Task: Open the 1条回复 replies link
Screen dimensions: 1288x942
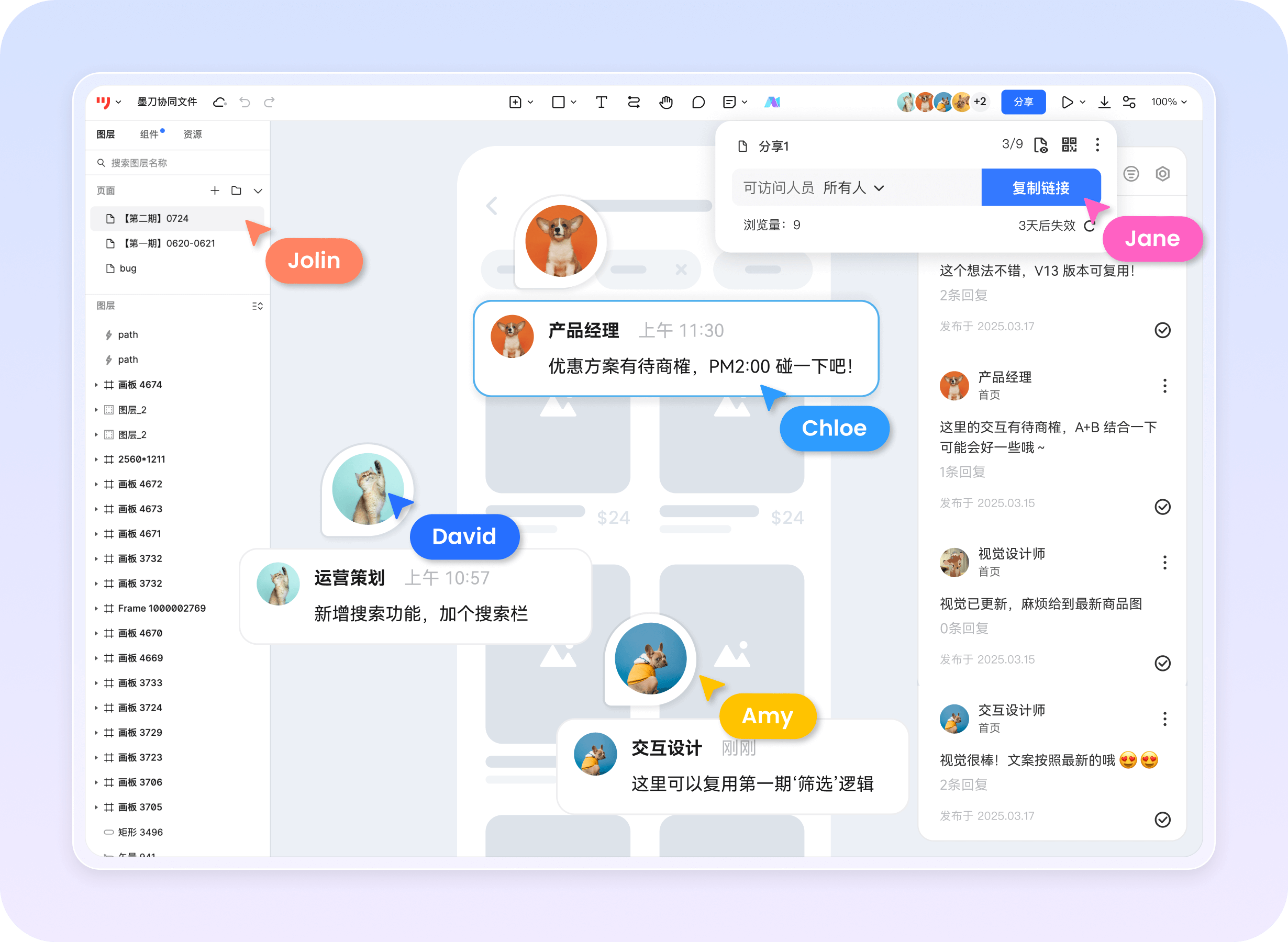Action: 963,472
